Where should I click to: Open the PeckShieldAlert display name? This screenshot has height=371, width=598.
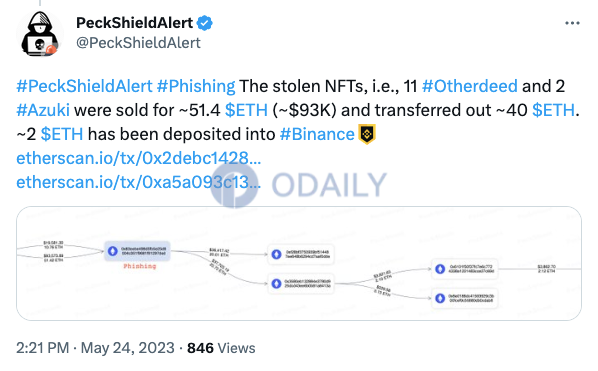click(135, 23)
